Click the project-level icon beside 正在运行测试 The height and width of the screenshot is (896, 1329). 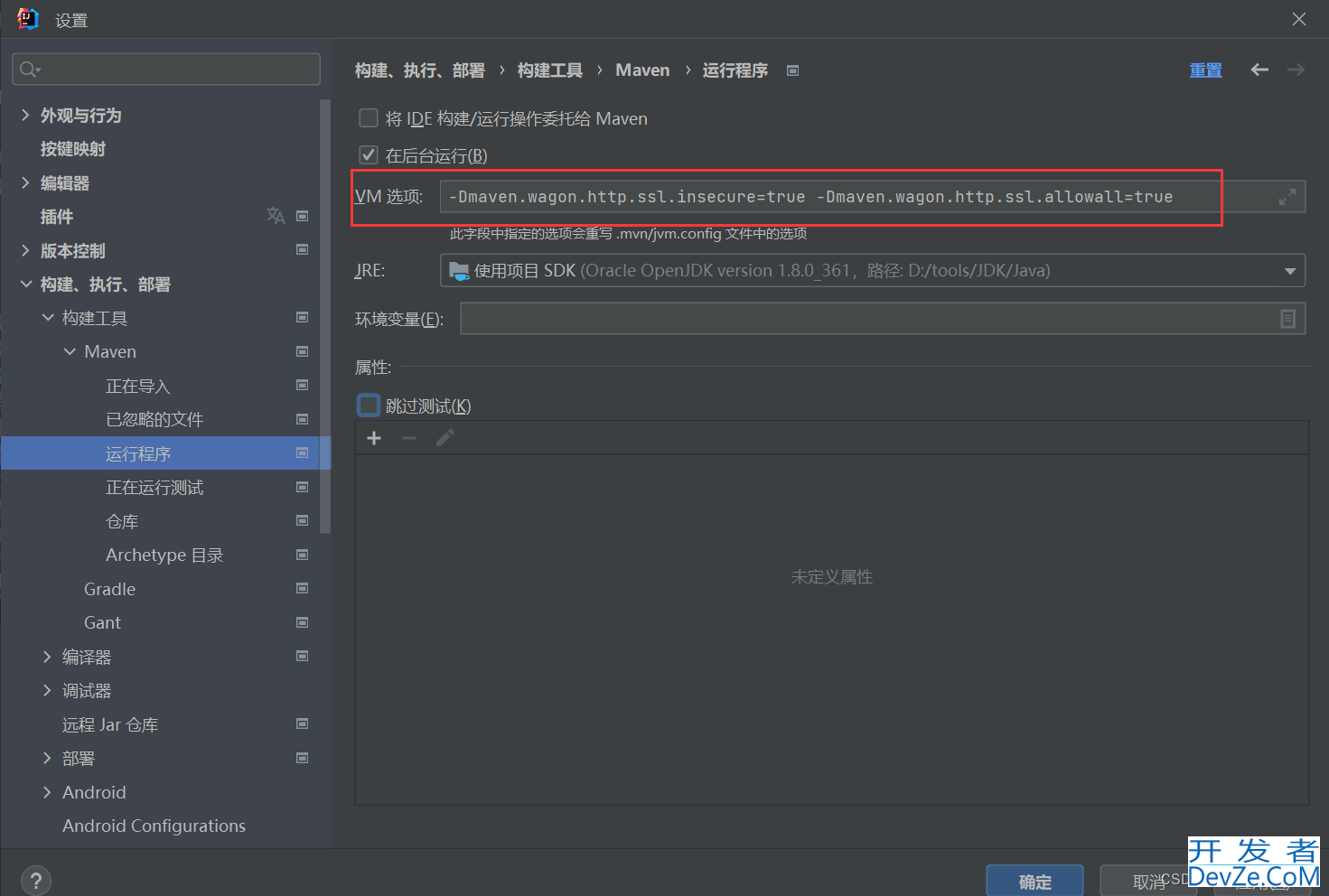(x=303, y=487)
